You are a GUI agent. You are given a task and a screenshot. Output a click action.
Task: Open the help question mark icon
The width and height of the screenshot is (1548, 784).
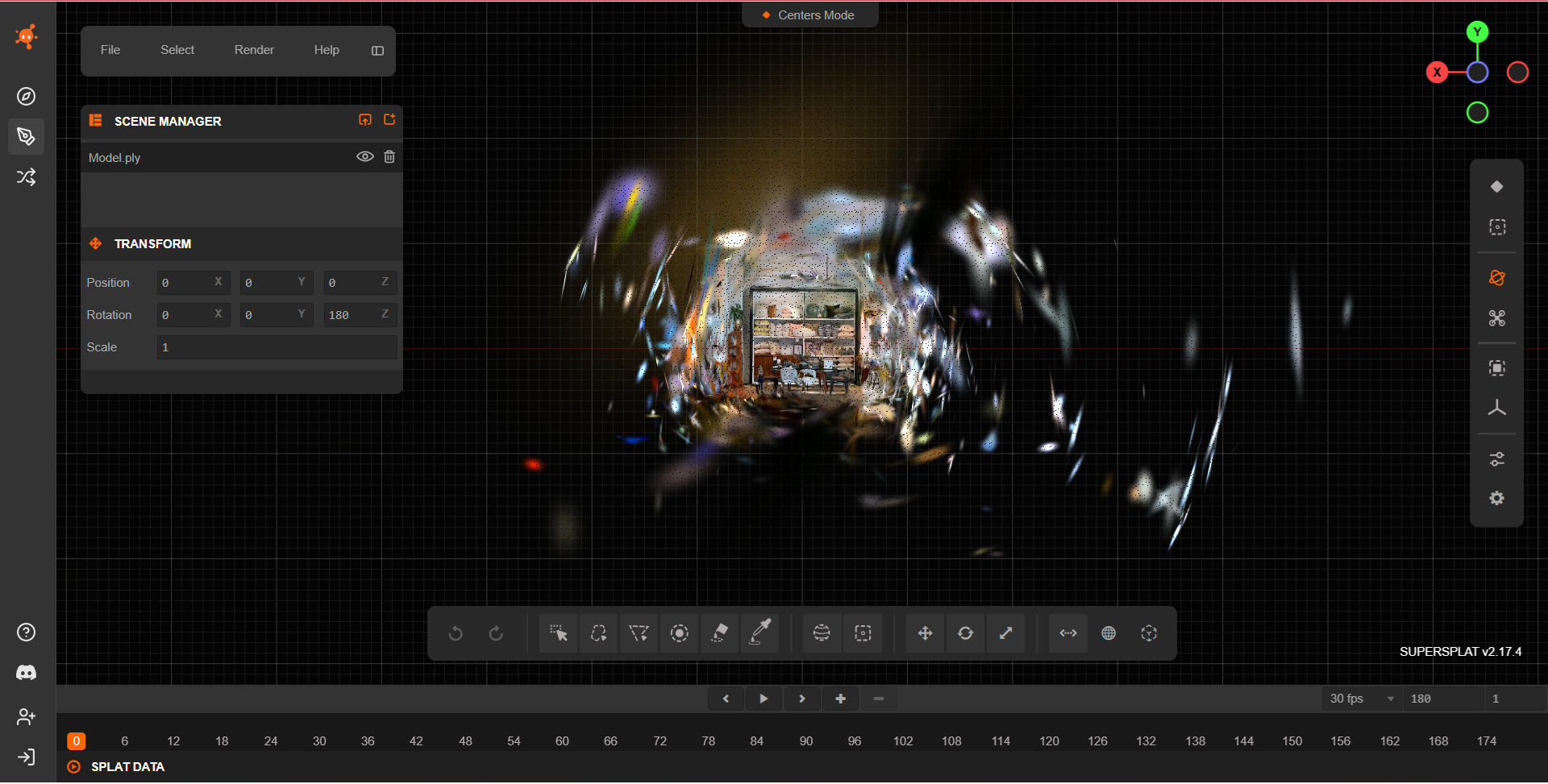(27, 633)
